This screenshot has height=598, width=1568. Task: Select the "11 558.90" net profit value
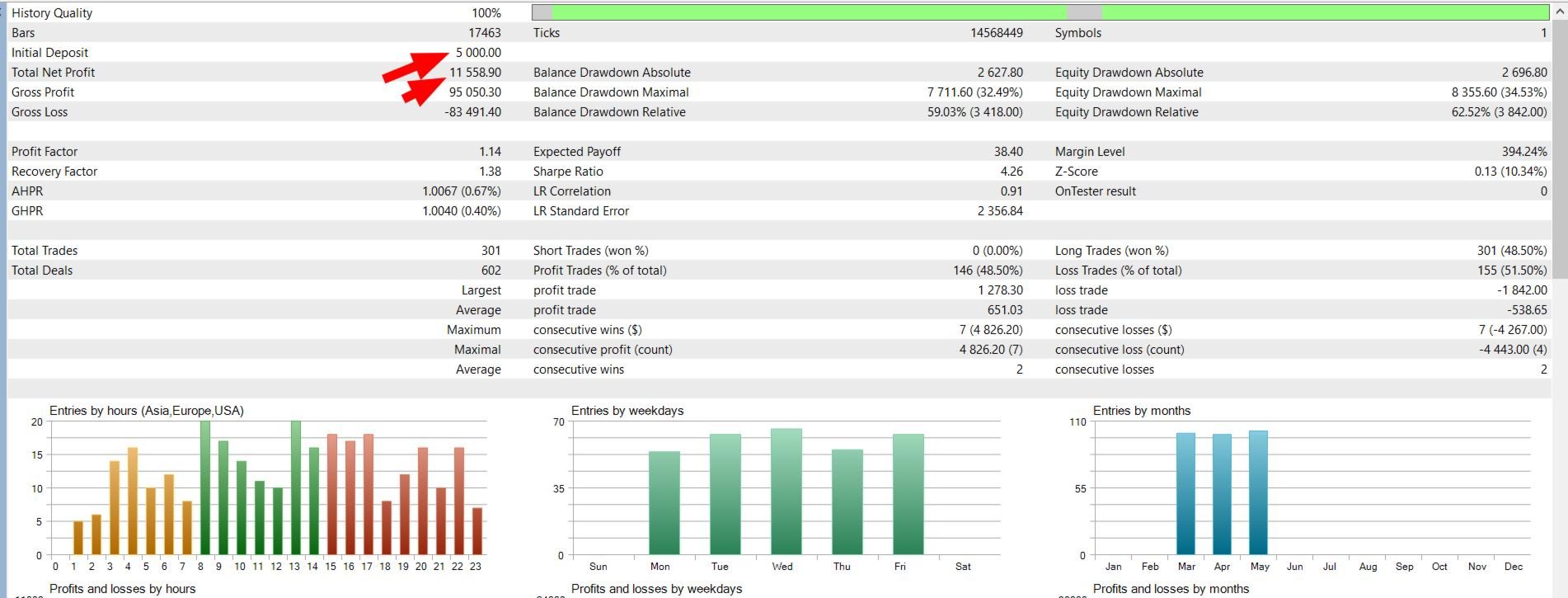click(475, 73)
